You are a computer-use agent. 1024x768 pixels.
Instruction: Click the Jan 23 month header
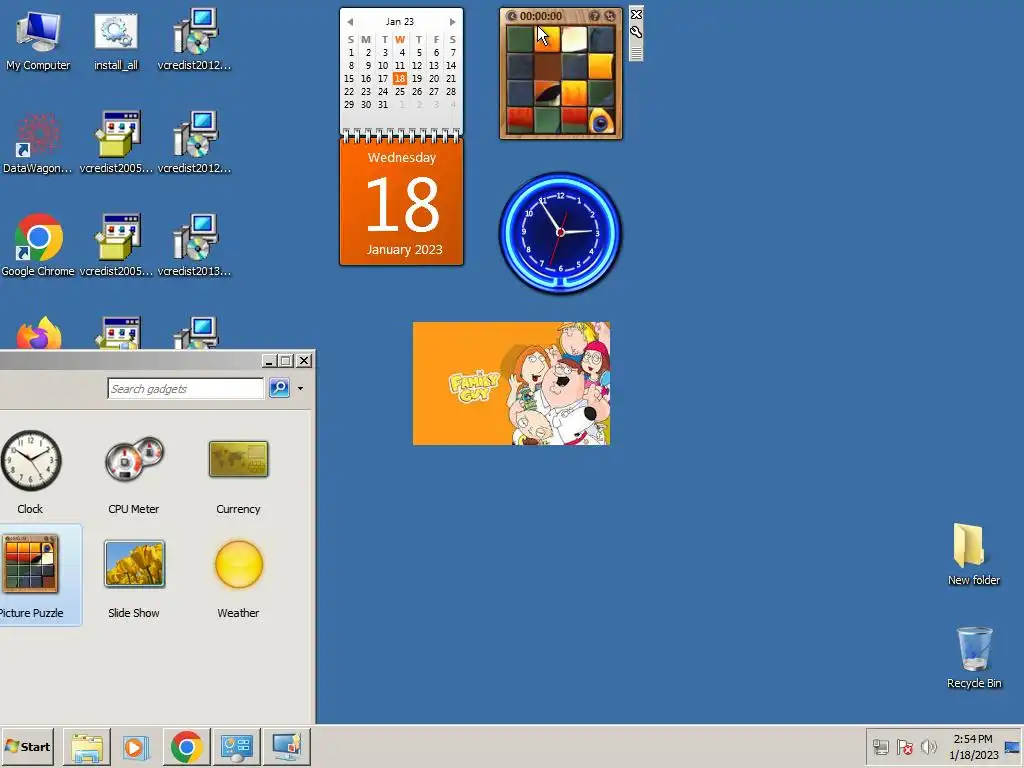[400, 22]
